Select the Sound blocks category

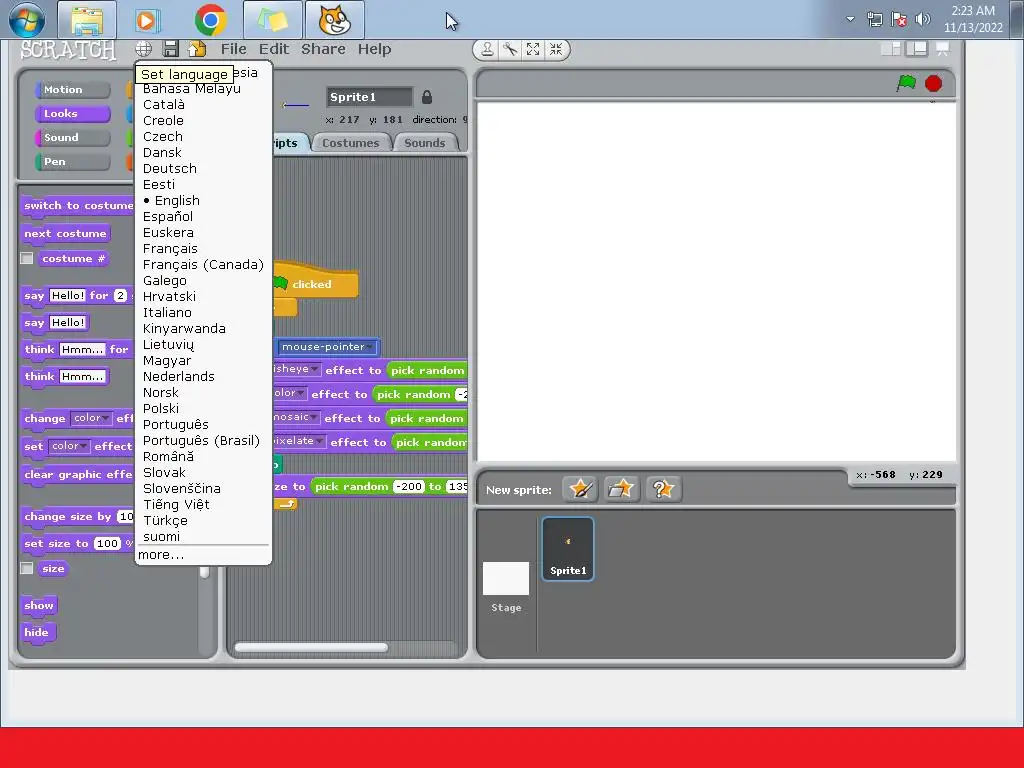click(x=72, y=138)
